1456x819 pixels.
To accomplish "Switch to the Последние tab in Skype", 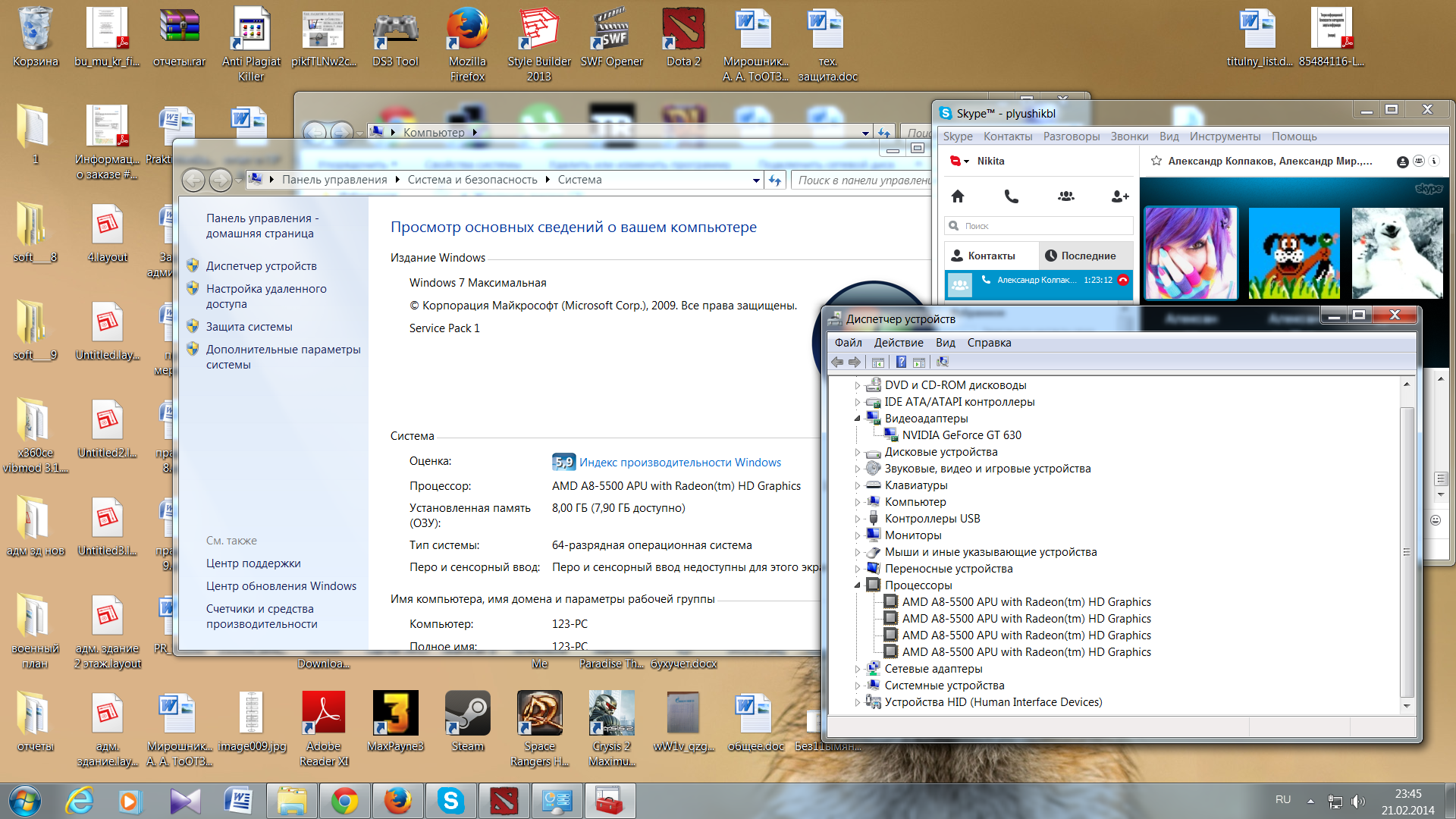I will click(x=1085, y=256).
